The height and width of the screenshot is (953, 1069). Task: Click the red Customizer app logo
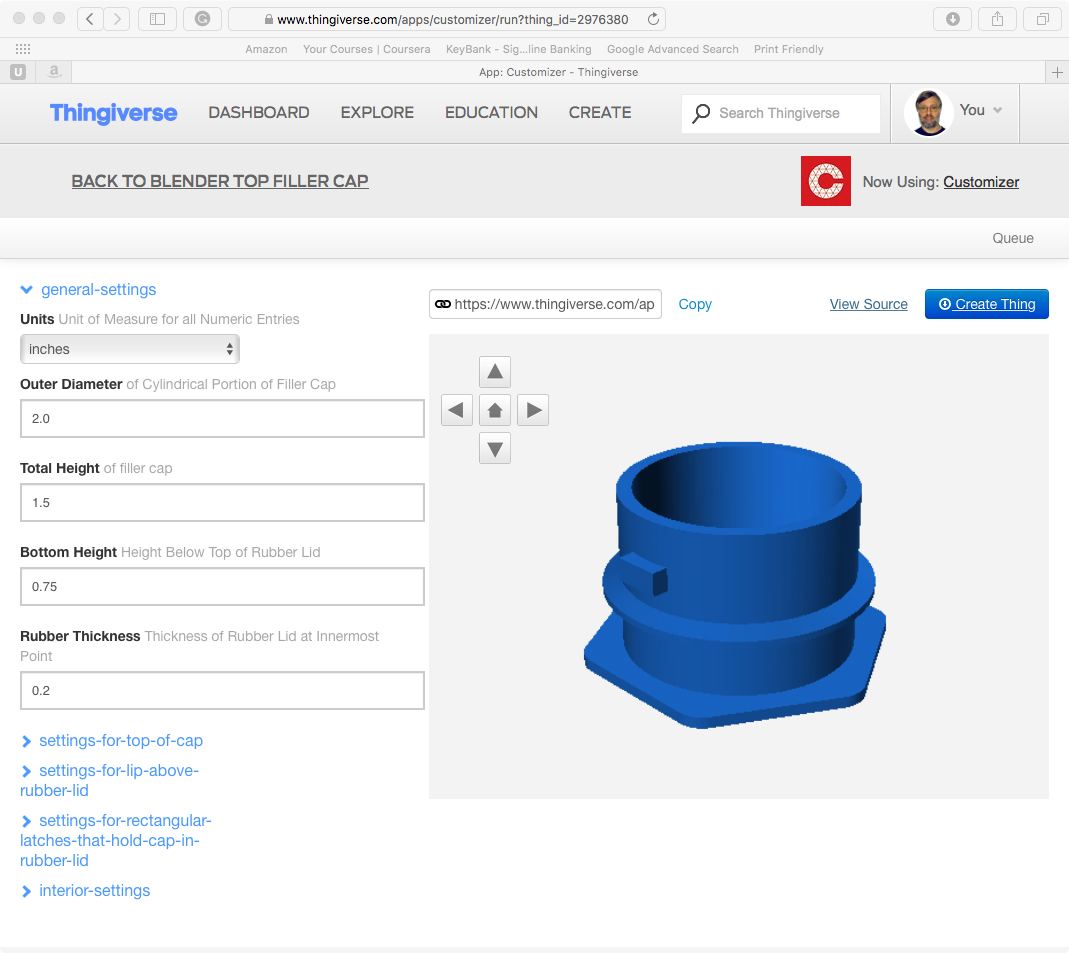point(826,181)
